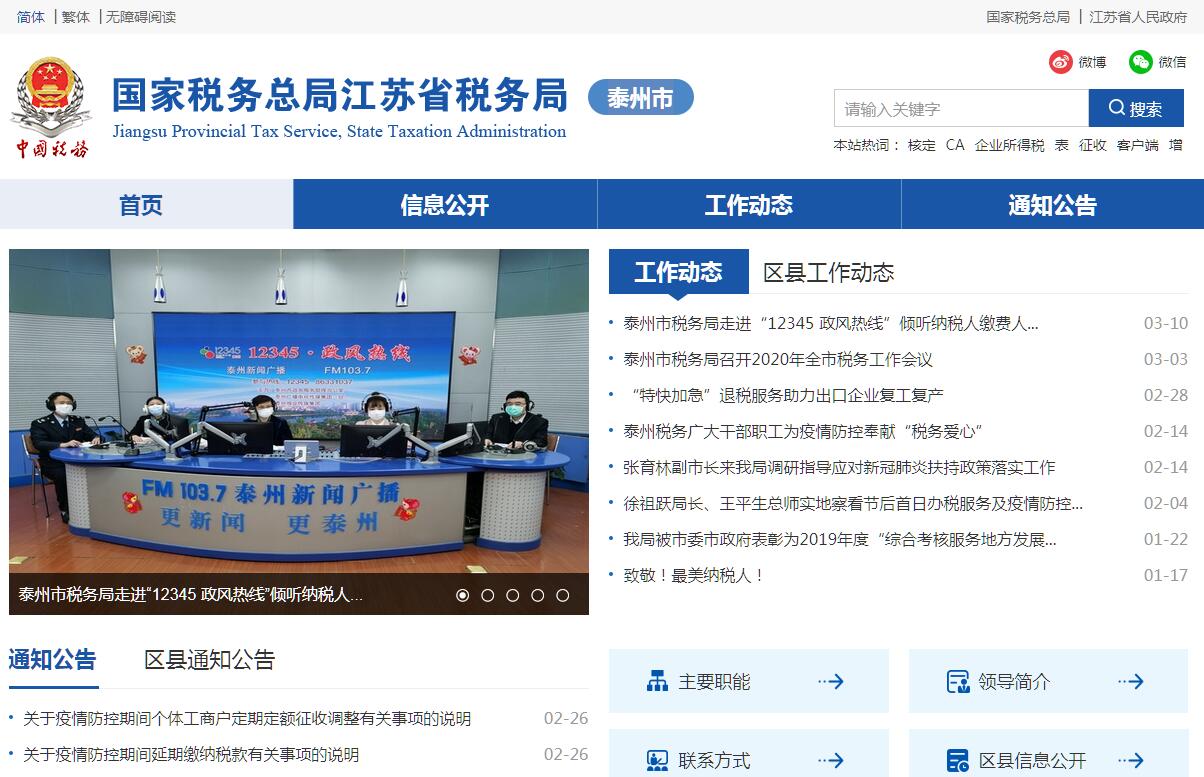Image resolution: width=1204 pixels, height=777 pixels.
Task: Click the arrow beside 领导简介
Action: 1131,682
